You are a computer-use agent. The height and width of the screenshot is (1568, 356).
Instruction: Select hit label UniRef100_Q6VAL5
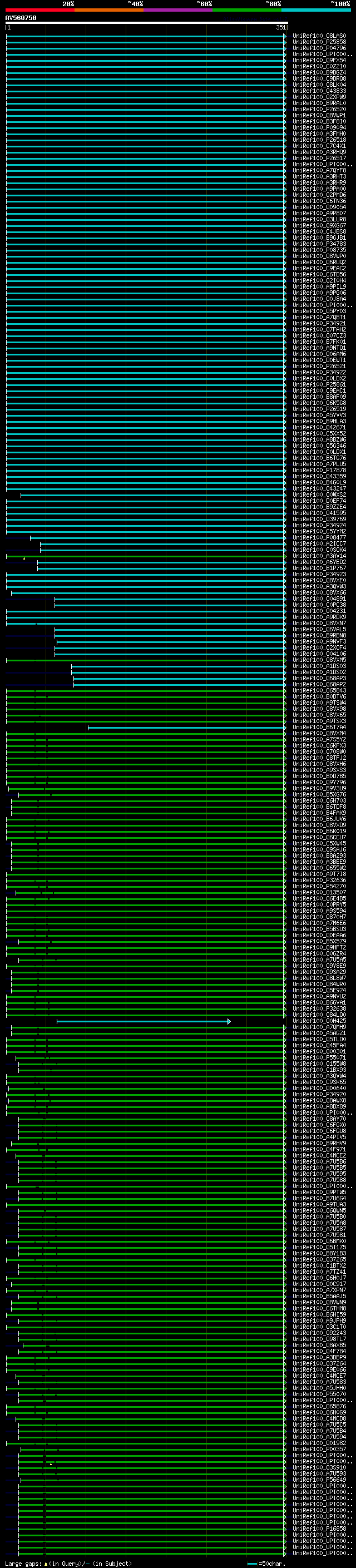point(319,630)
